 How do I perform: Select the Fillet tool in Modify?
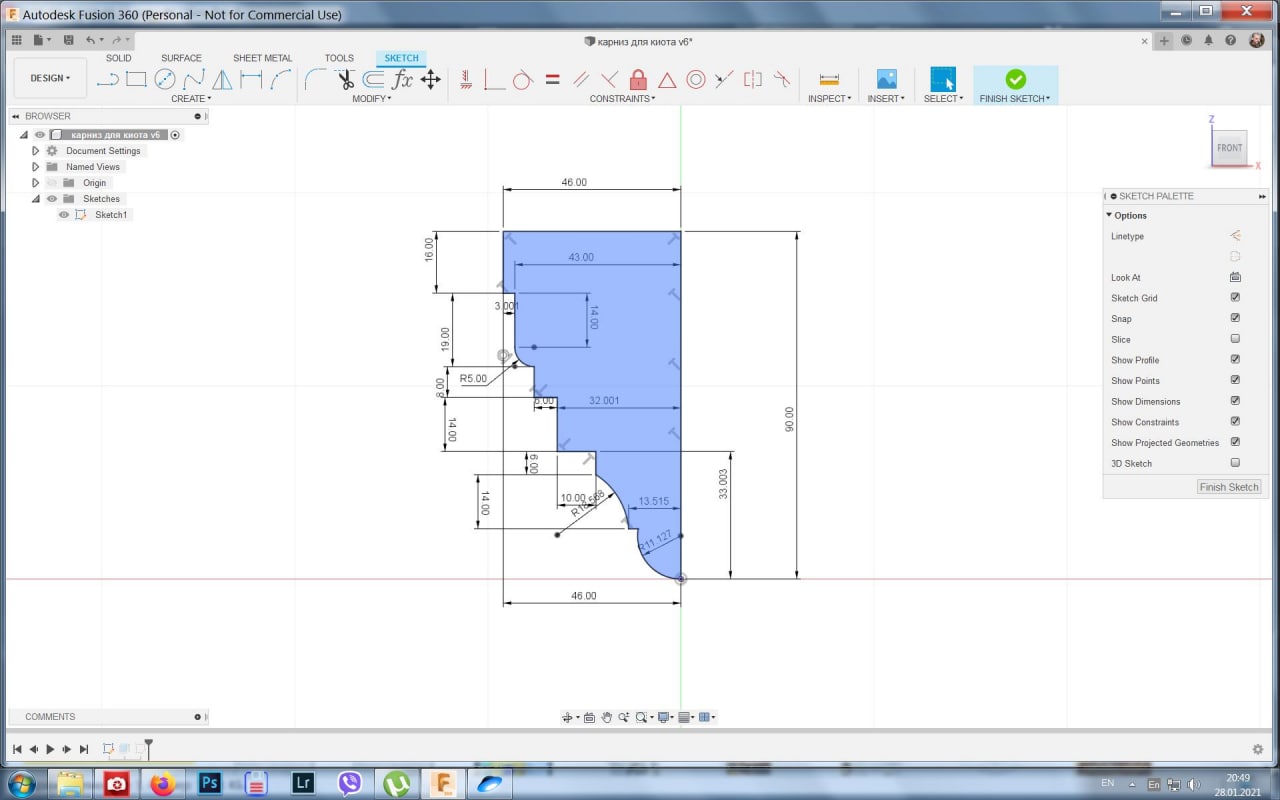[x=315, y=80]
